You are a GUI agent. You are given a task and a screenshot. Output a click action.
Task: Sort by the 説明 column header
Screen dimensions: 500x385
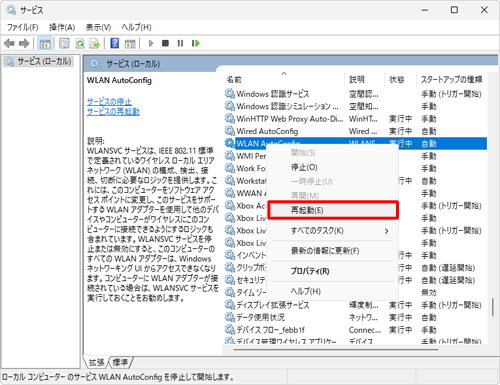(364, 79)
